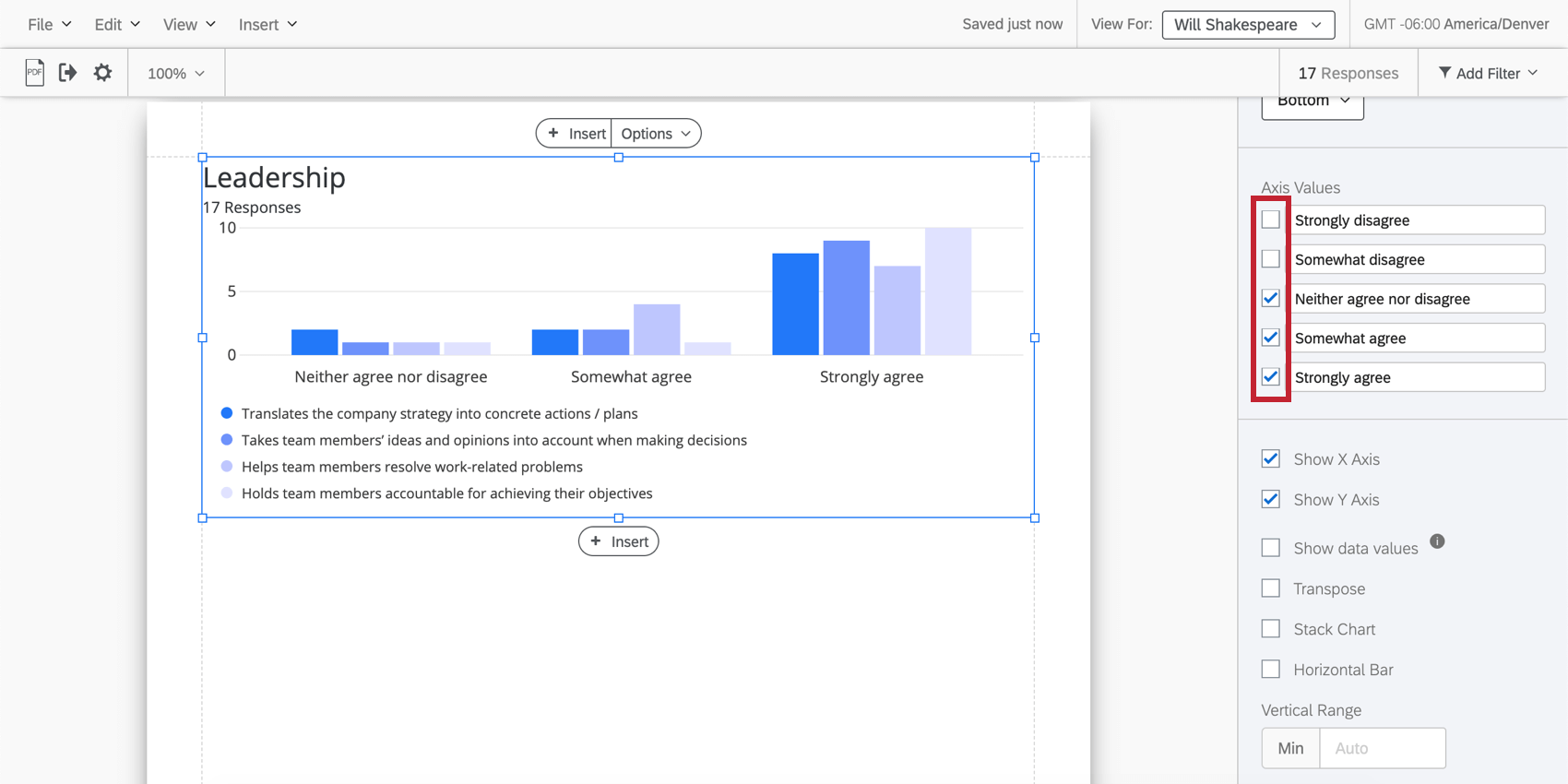Click the info icon beside Show data values
The image size is (1568, 784).
point(1437,541)
